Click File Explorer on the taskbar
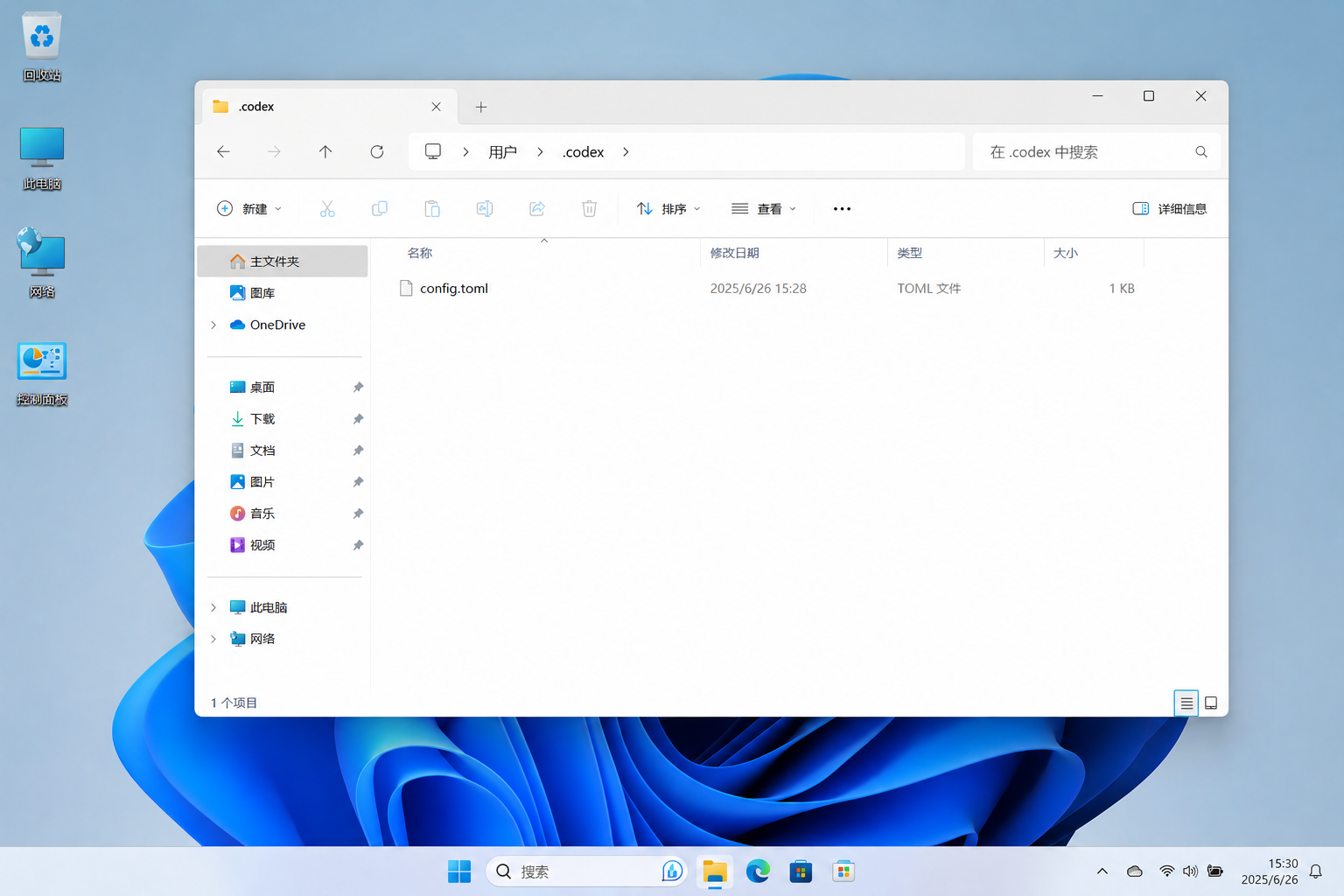 click(715, 871)
